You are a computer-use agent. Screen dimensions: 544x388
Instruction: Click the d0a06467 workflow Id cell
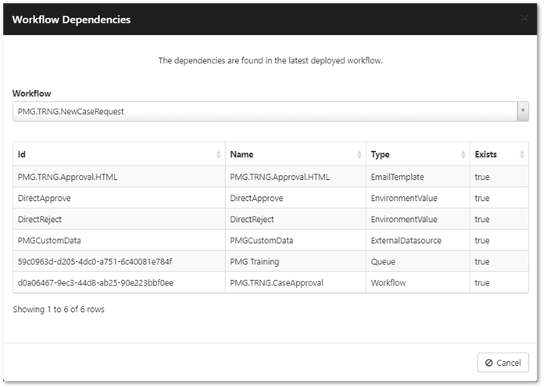tap(119, 283)
